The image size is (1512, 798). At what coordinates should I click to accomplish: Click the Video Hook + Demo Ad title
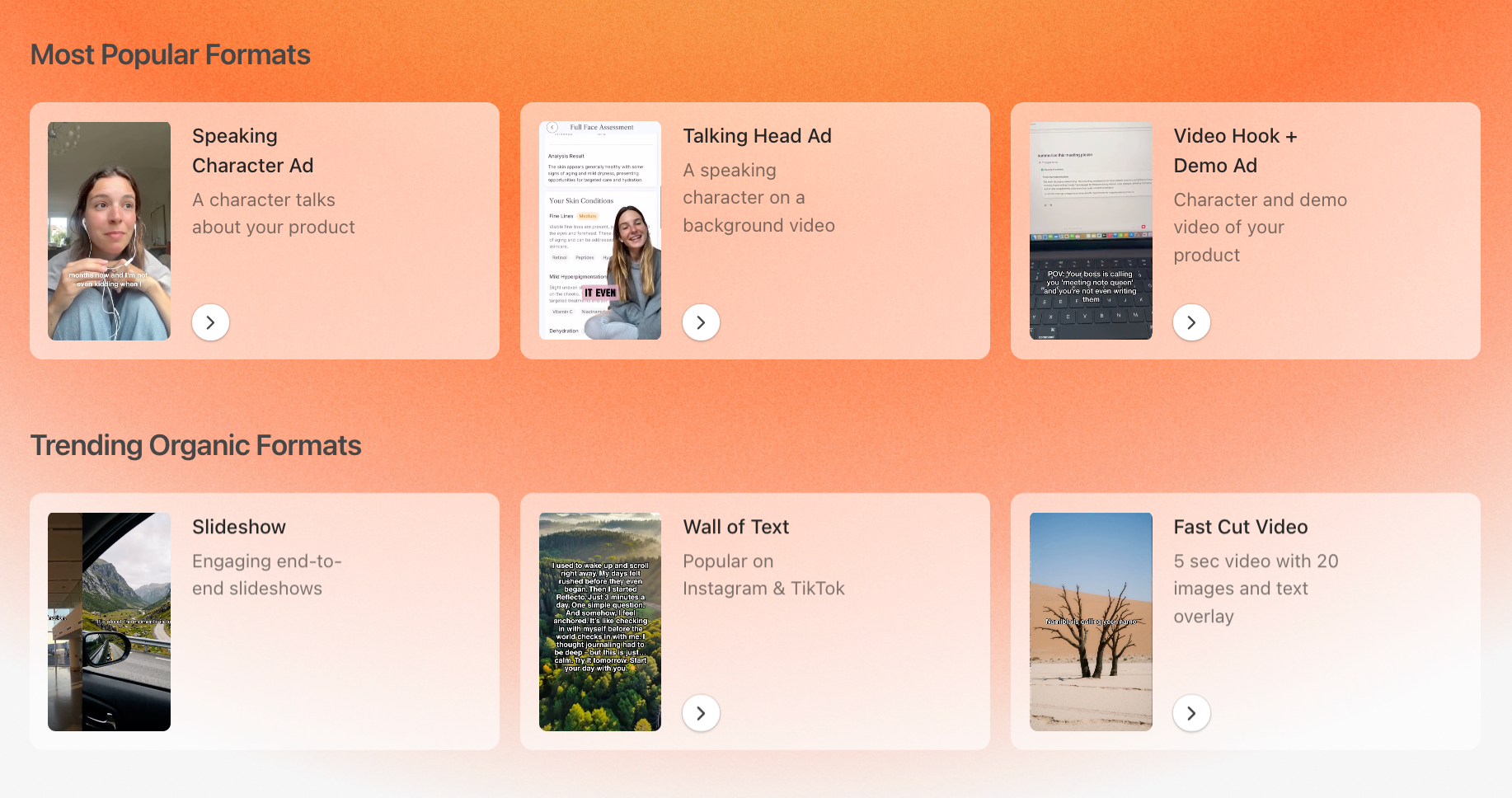(1234, 151)
